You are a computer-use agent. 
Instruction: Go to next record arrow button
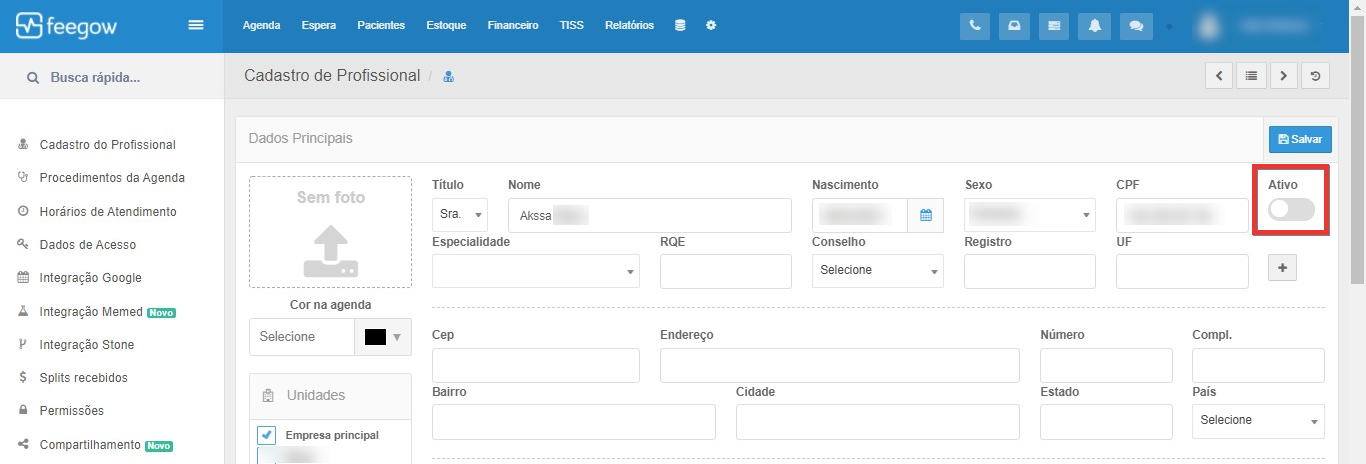(1284, 75)
